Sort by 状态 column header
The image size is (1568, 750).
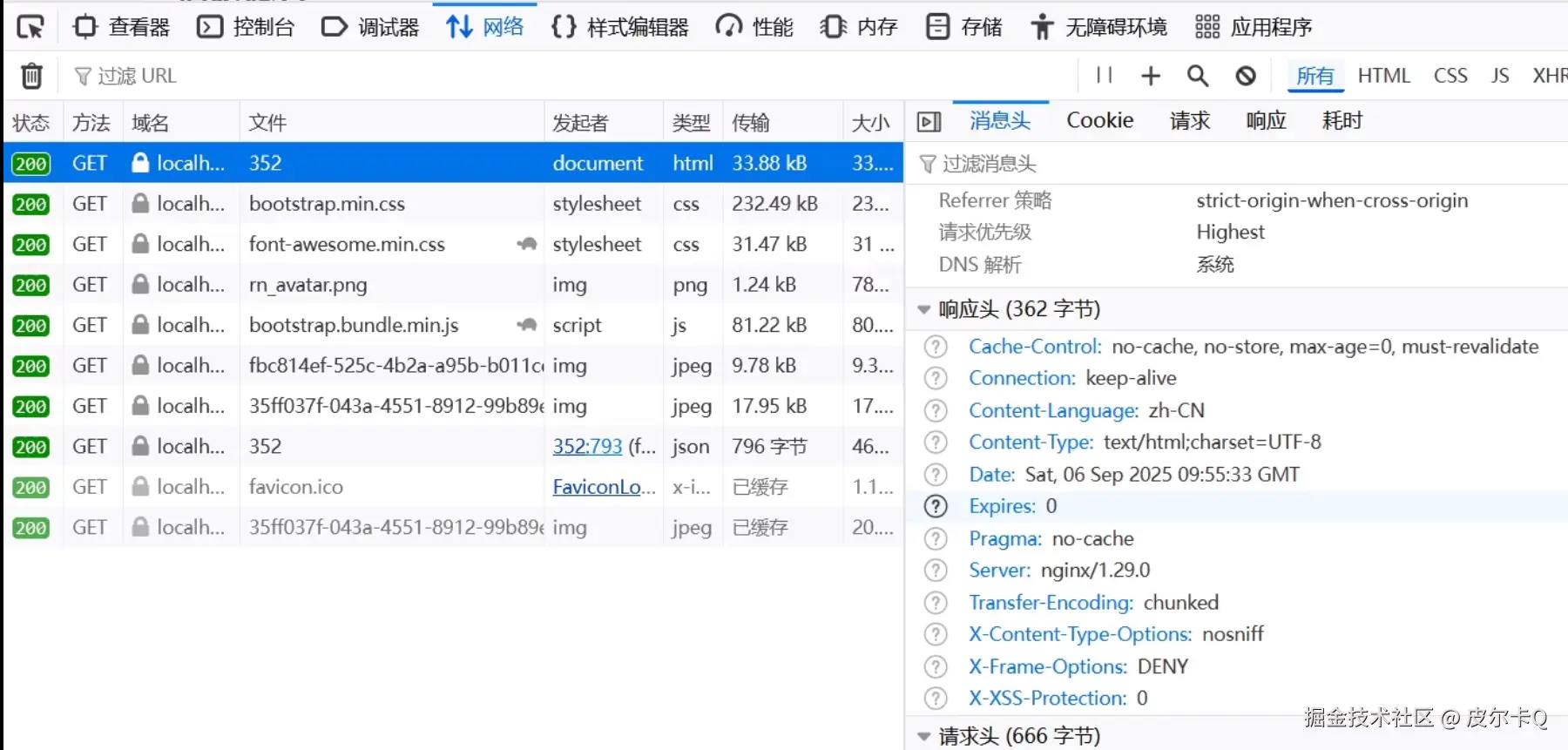point(32,122)
